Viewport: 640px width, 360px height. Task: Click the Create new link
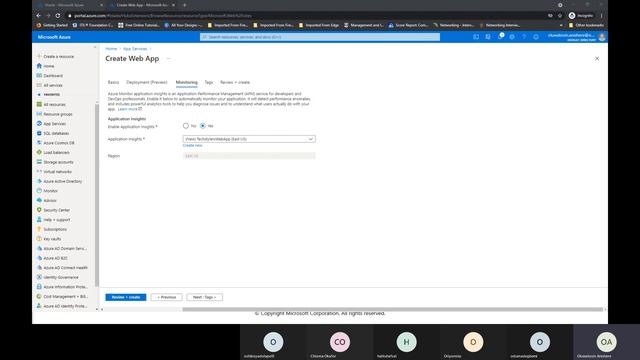click(x=192, y=146)
